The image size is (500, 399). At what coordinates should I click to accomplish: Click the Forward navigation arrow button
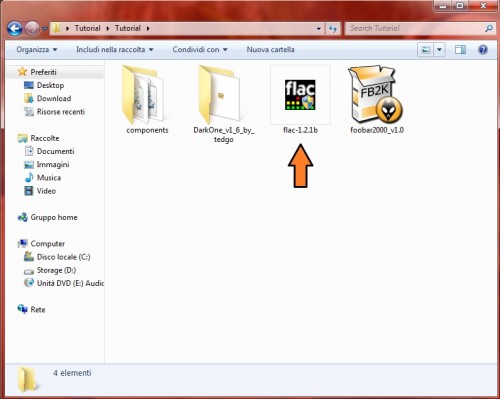click(x=32, y=29)
